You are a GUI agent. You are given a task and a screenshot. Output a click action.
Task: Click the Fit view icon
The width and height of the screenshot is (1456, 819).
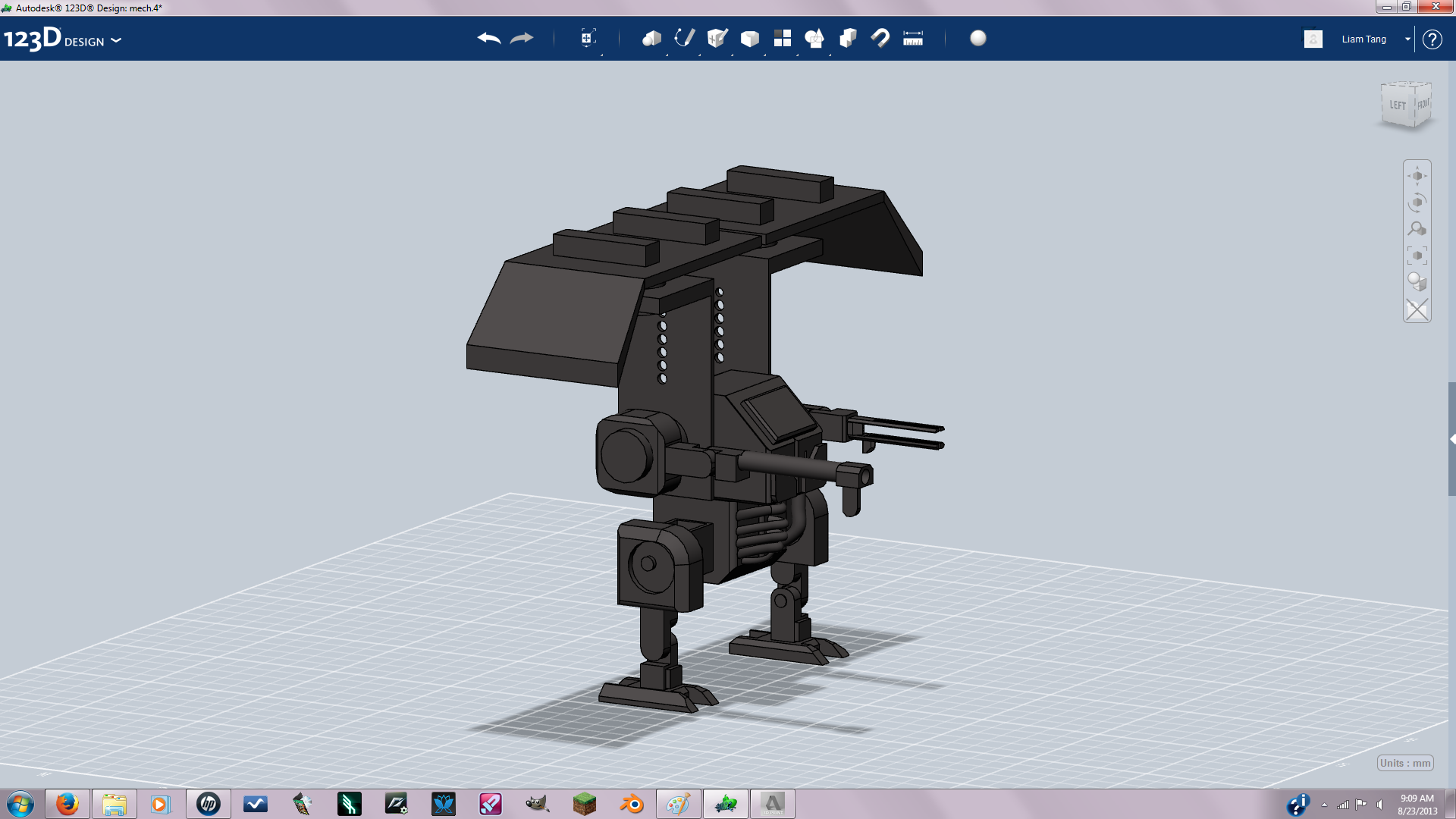click(x=1417, y=256)
